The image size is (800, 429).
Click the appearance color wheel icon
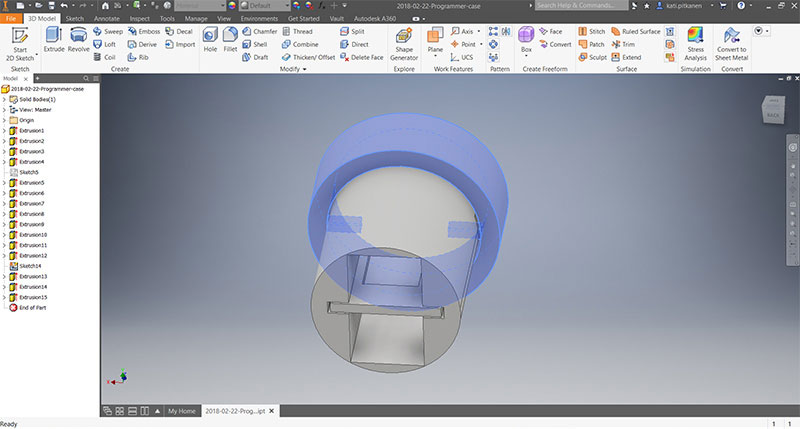[232, 6]
